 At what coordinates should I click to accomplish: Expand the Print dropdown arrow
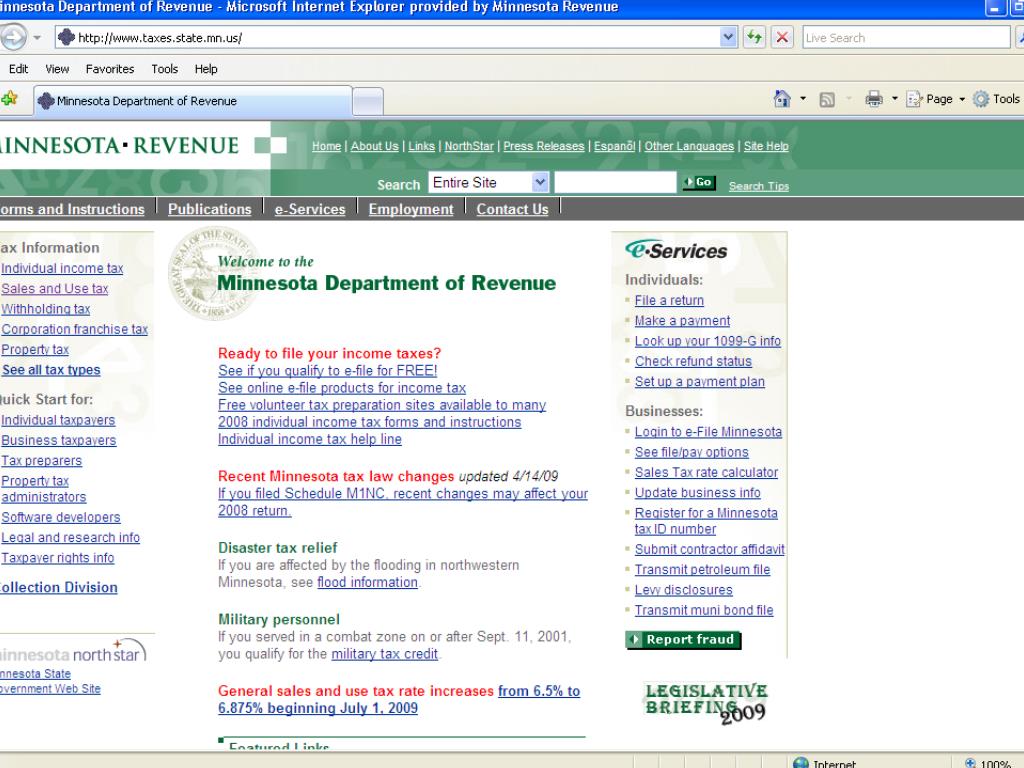coord(894,99)
